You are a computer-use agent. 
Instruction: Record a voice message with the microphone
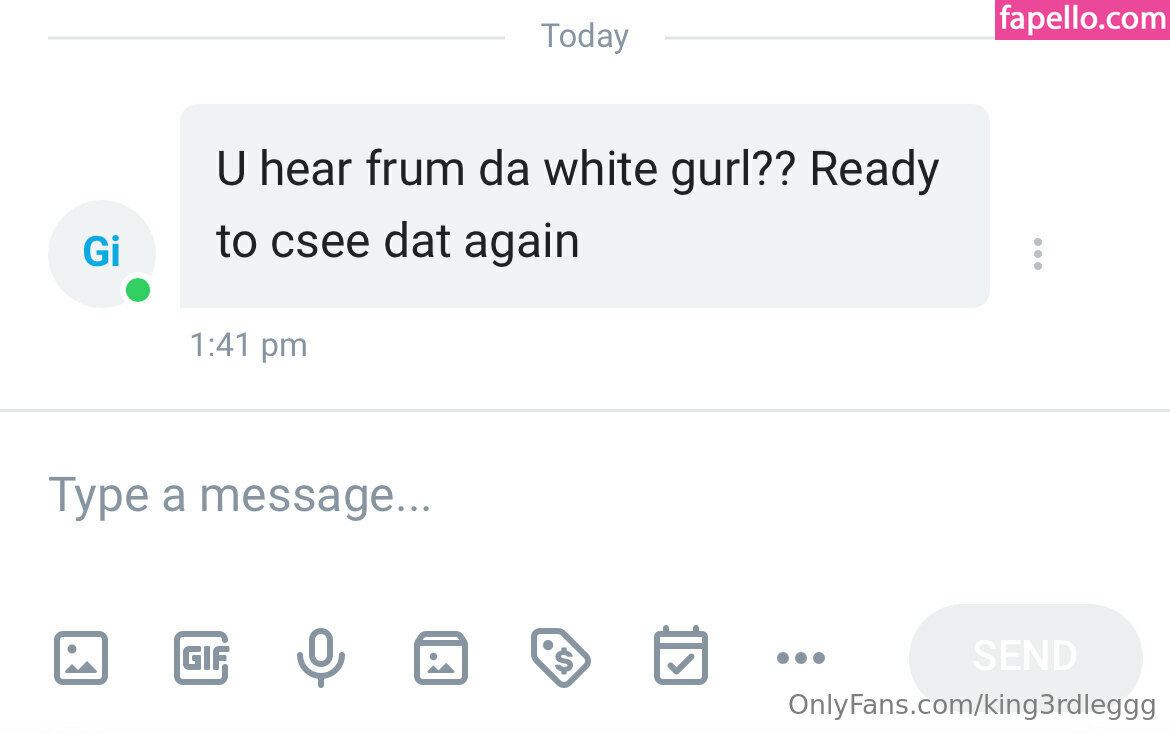[321, 657]
